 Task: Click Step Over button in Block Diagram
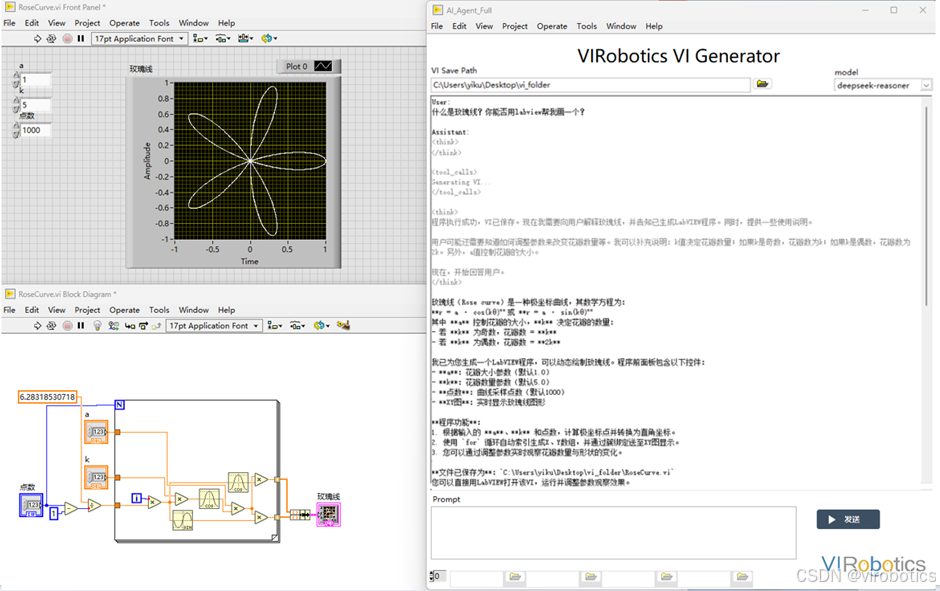pyautogui.click(x=143, y=325)
